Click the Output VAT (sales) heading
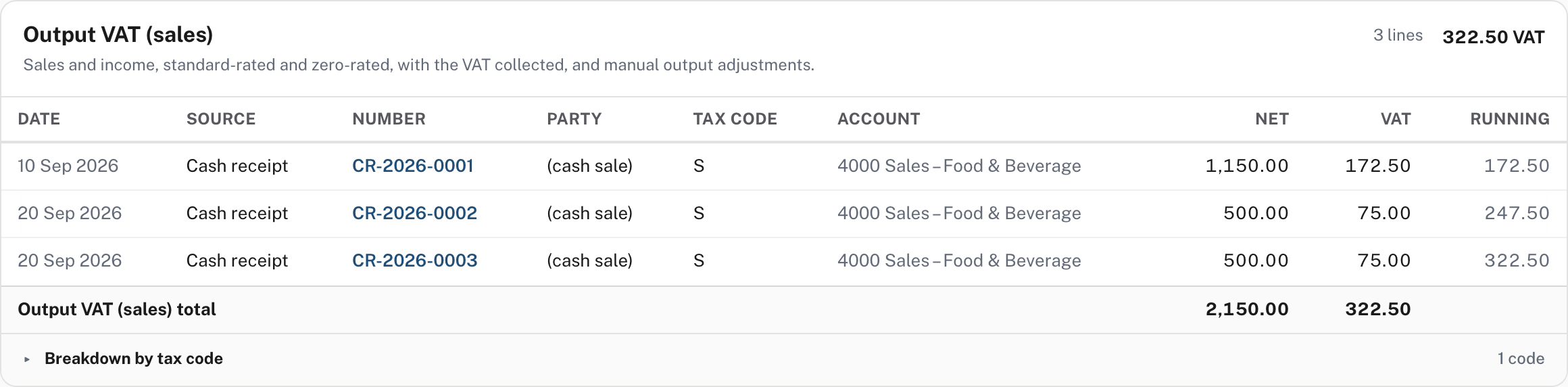Screen dimensions: 1568x387 coord(118,35)
